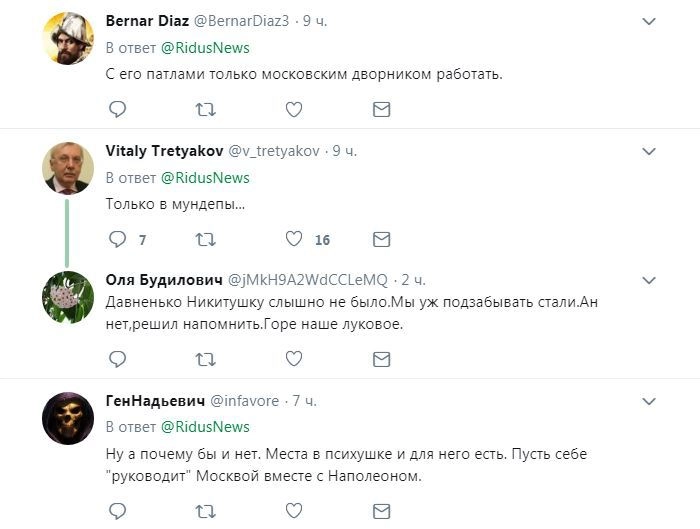This screenshot has width=700, height=529.
Task: Message icon under Оля Будилович's tweet
Action: coord(381,358)
